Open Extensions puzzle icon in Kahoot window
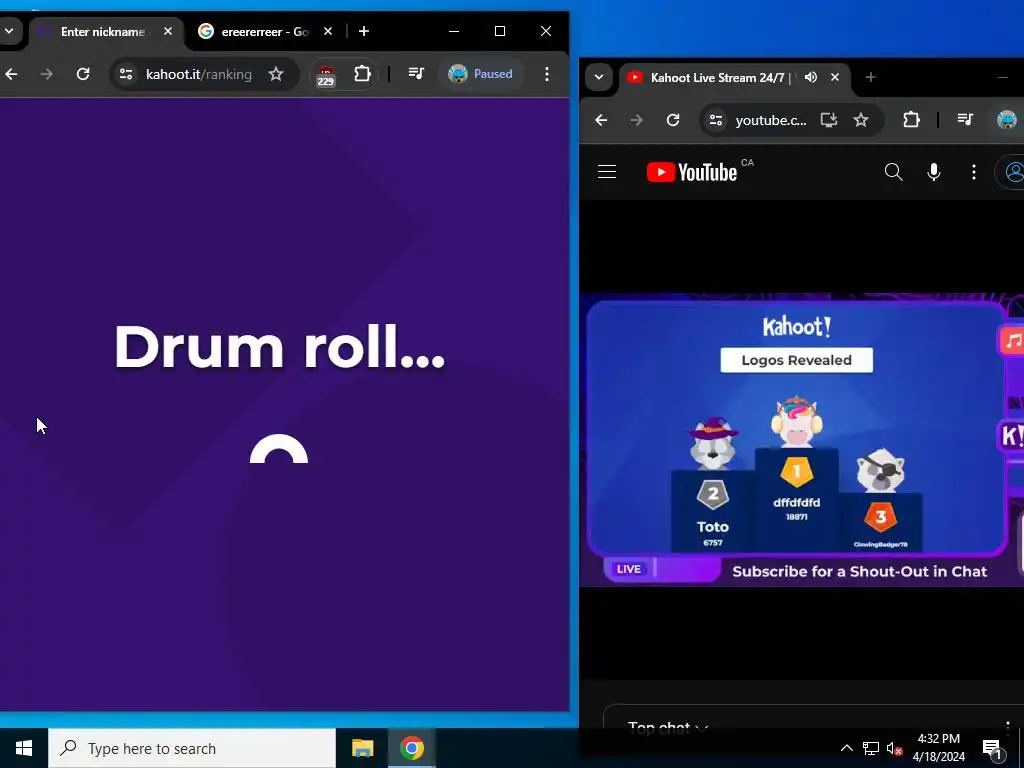 pos(362,74)
